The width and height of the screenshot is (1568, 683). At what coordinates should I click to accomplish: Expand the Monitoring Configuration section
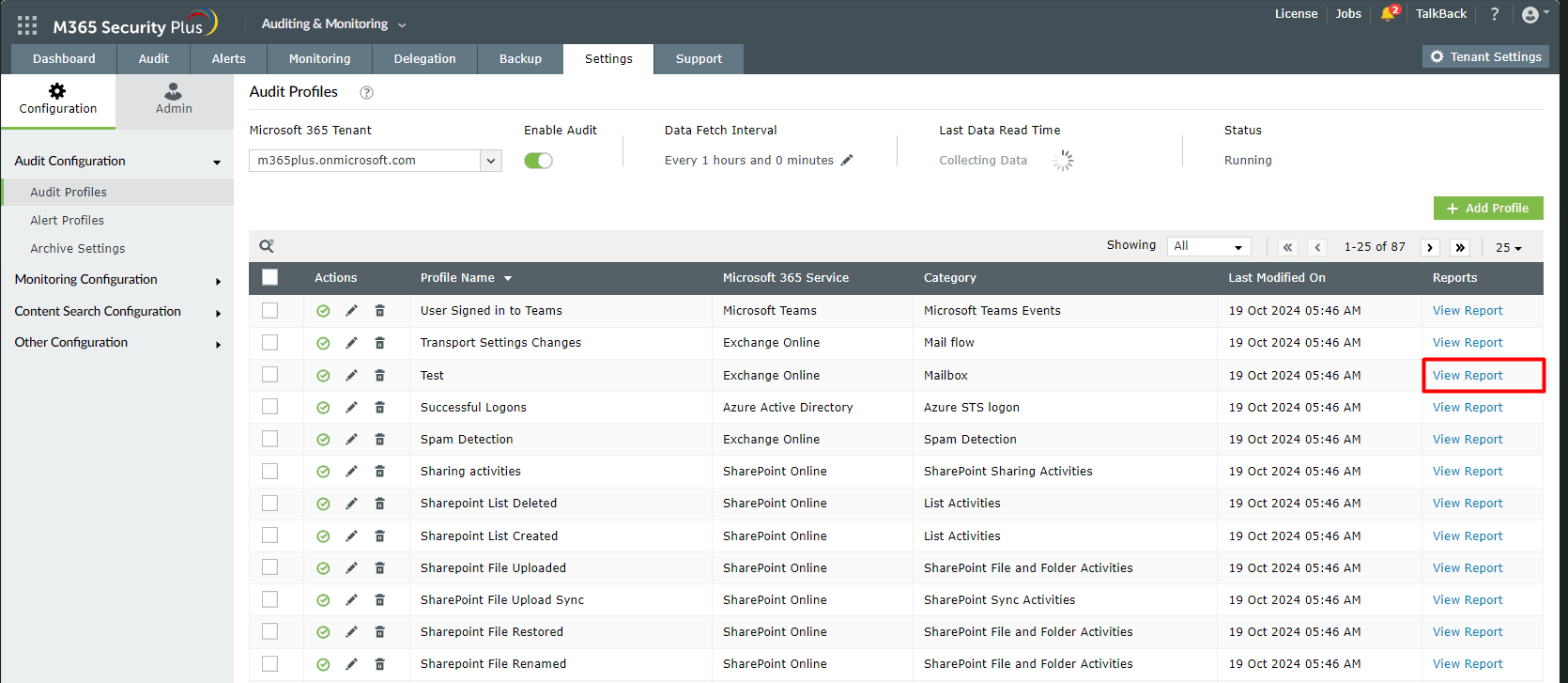pyautogui.click(x=116, y=280)
